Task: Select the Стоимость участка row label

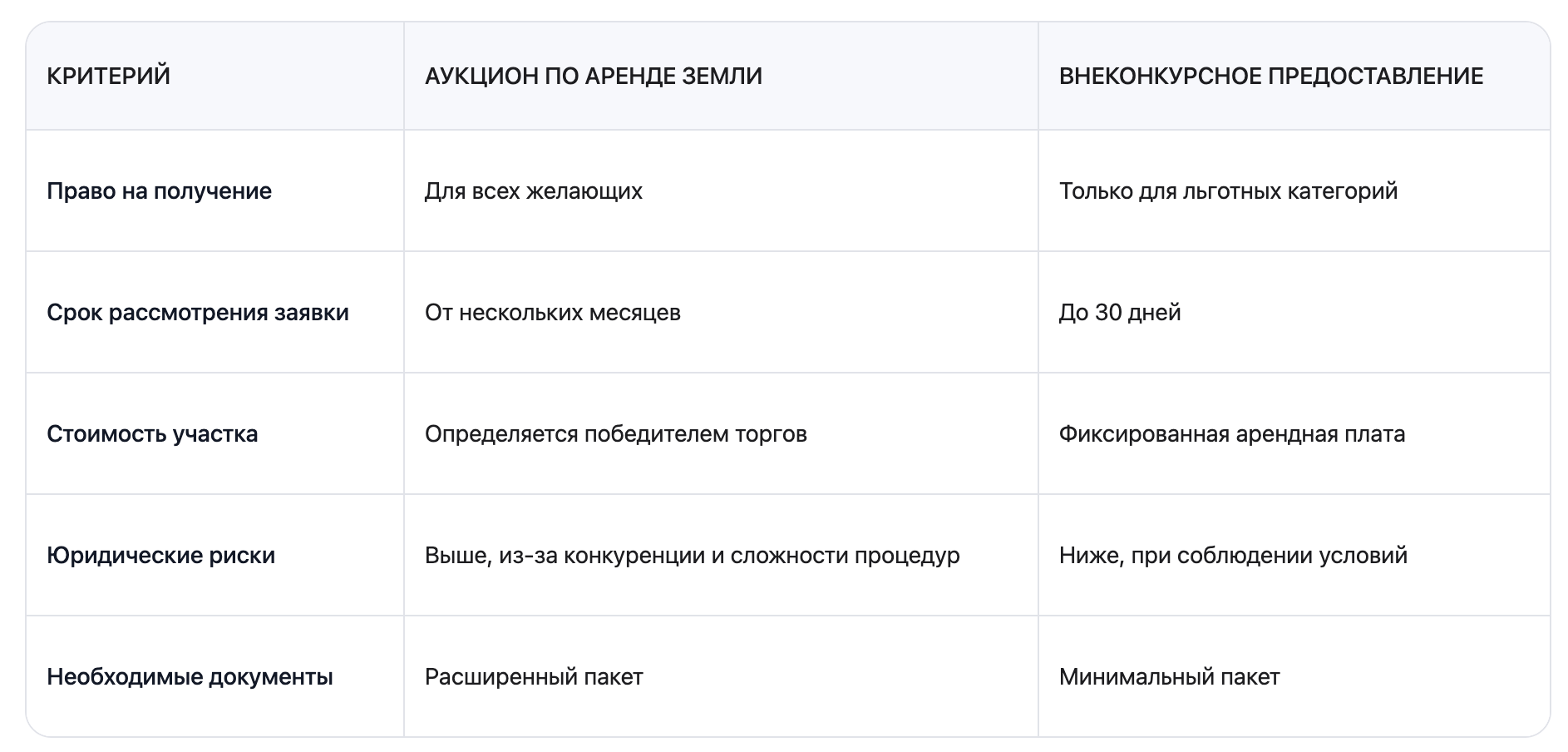Action: pyautogui.click(x=152, y=434)
